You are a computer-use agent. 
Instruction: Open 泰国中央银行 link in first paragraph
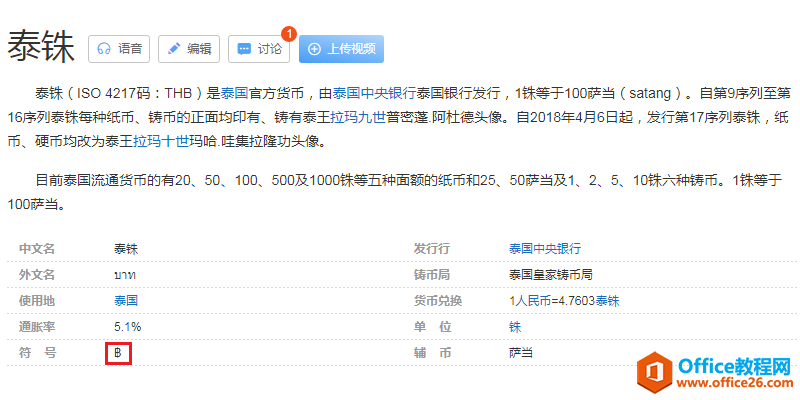(x=374, y=93)
